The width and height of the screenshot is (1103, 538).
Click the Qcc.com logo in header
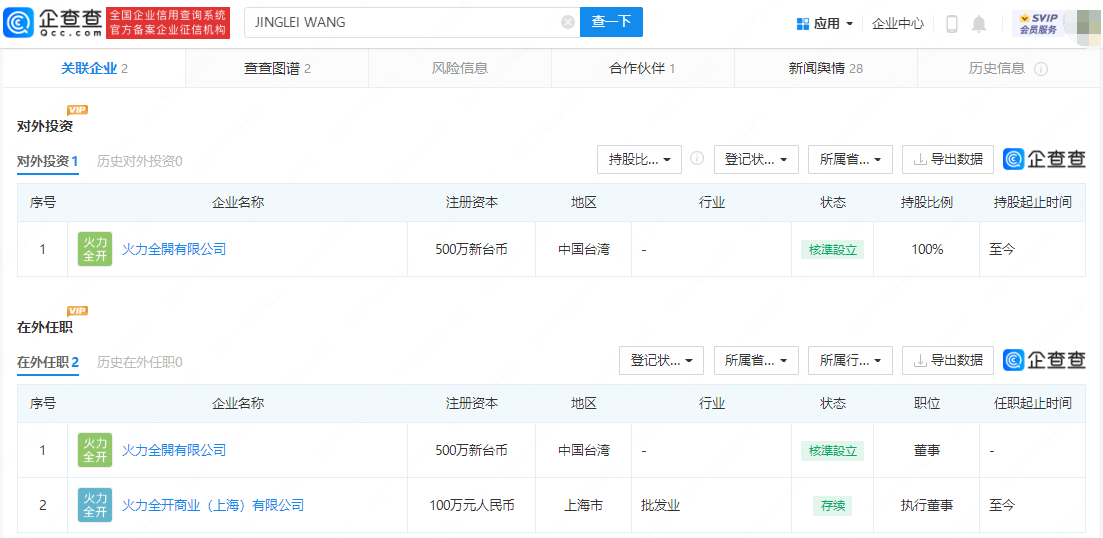pos(52,23)
